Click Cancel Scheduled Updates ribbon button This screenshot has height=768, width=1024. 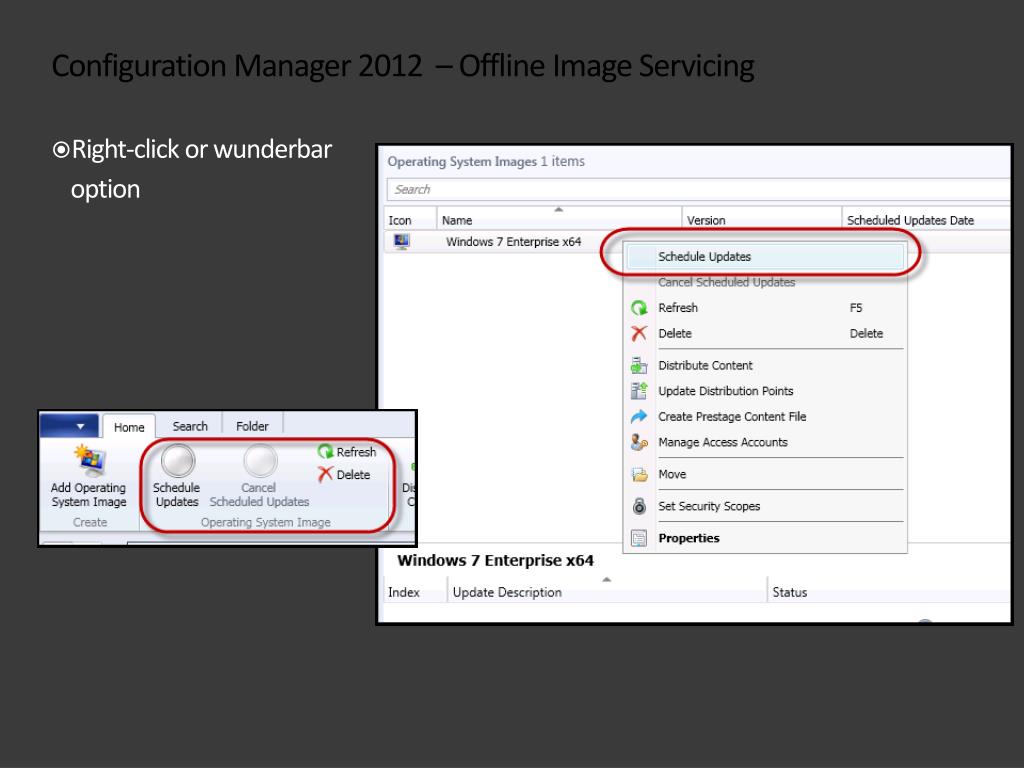tap(259, 477)
